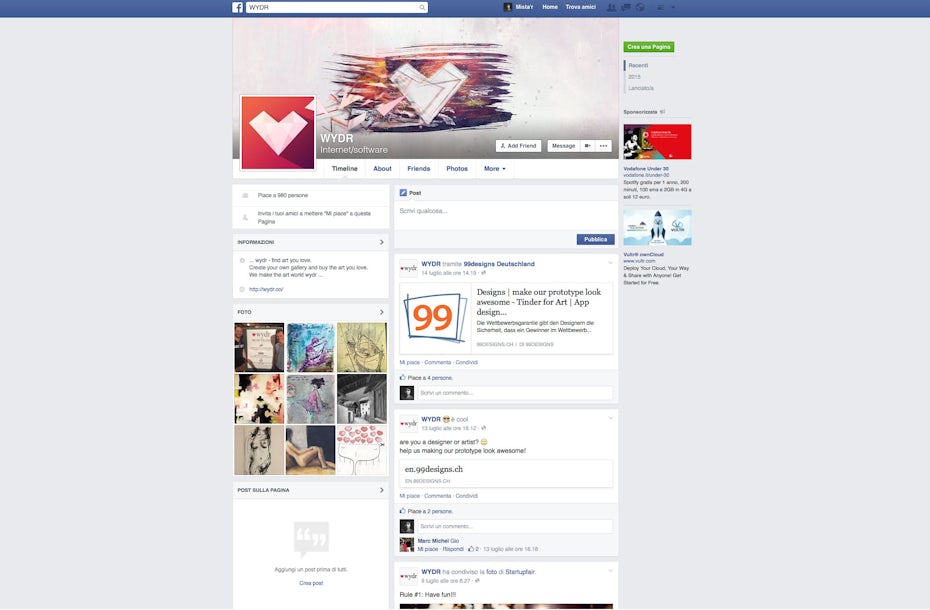
Task: Jump to Recenti in the timeline navigator
Action: 638,65
